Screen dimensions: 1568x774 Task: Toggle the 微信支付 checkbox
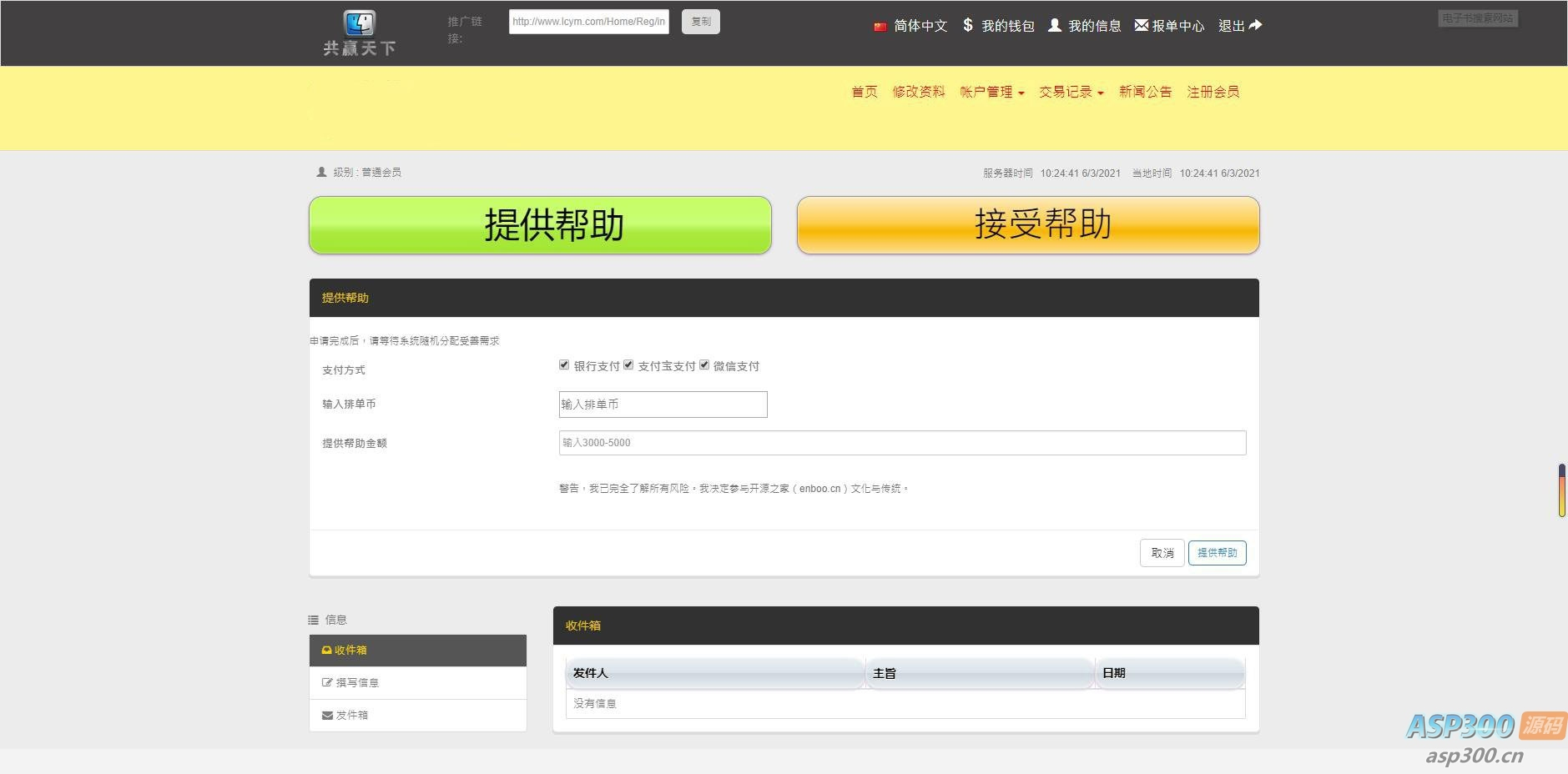[704, 364]
